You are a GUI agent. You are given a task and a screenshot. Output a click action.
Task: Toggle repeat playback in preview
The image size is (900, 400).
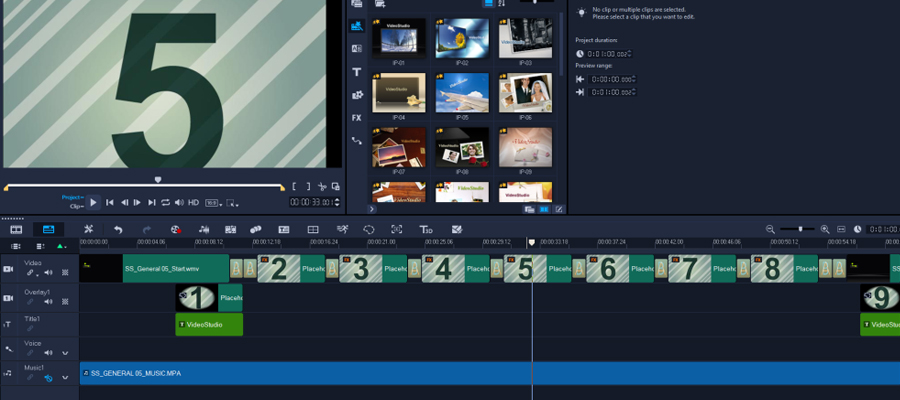click(x=165, y=202)
